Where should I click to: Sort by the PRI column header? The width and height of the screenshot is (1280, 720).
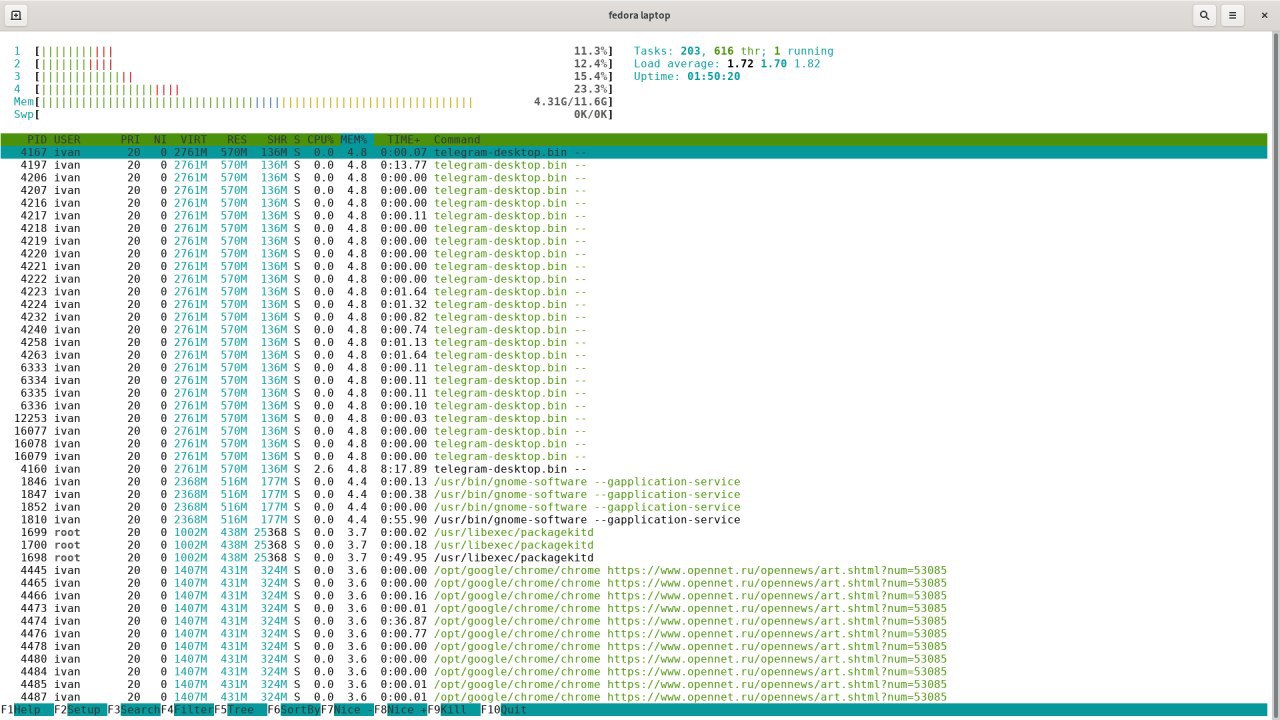pos(130,140)
